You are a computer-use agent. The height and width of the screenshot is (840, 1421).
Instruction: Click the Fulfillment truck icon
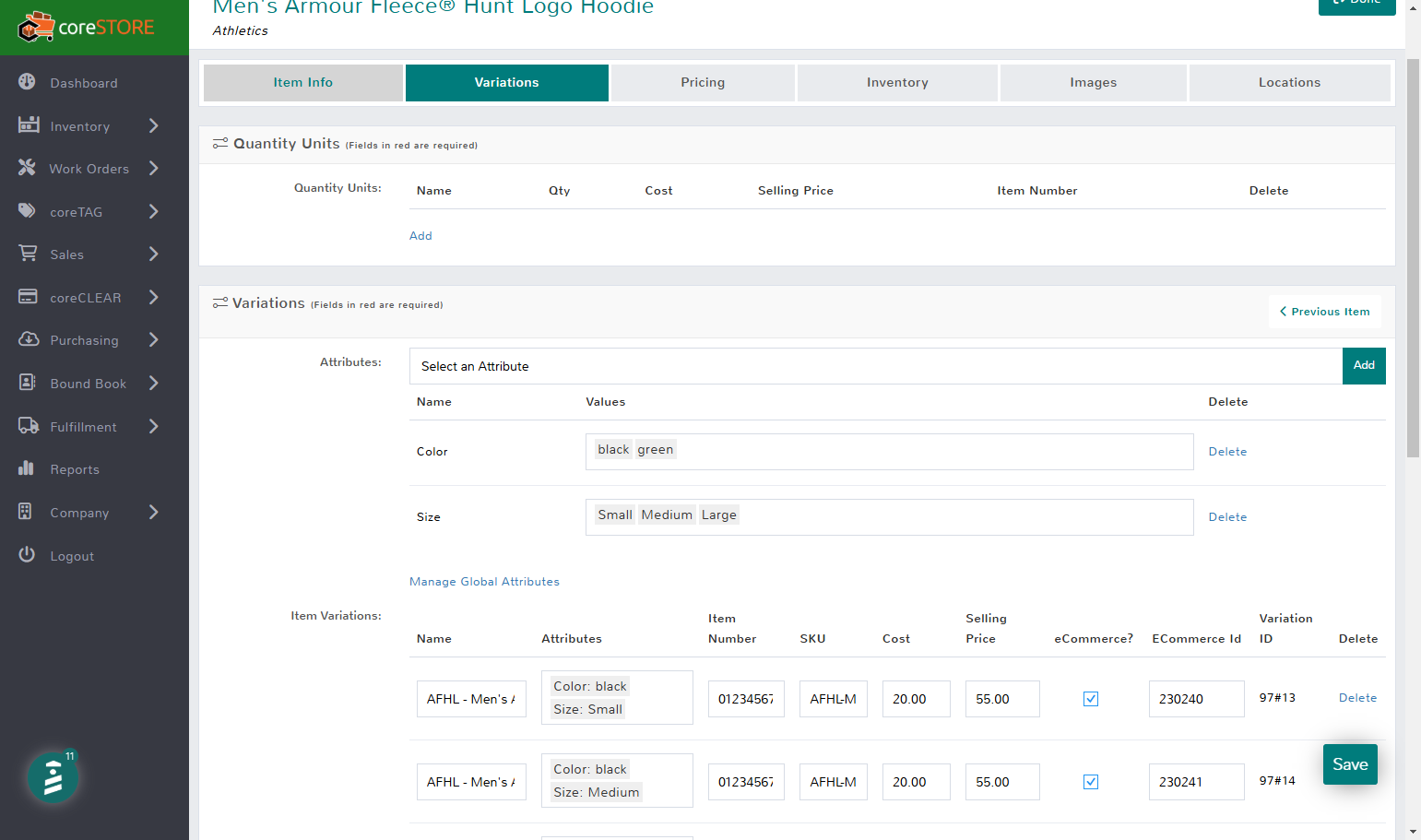29,426
